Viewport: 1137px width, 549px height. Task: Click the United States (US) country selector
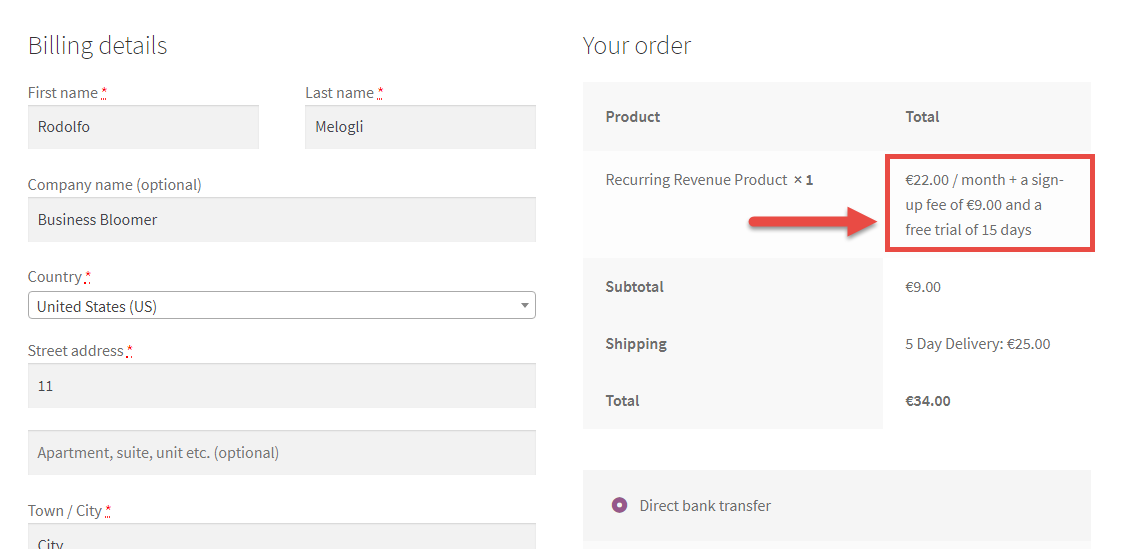[x=281, y=305]
